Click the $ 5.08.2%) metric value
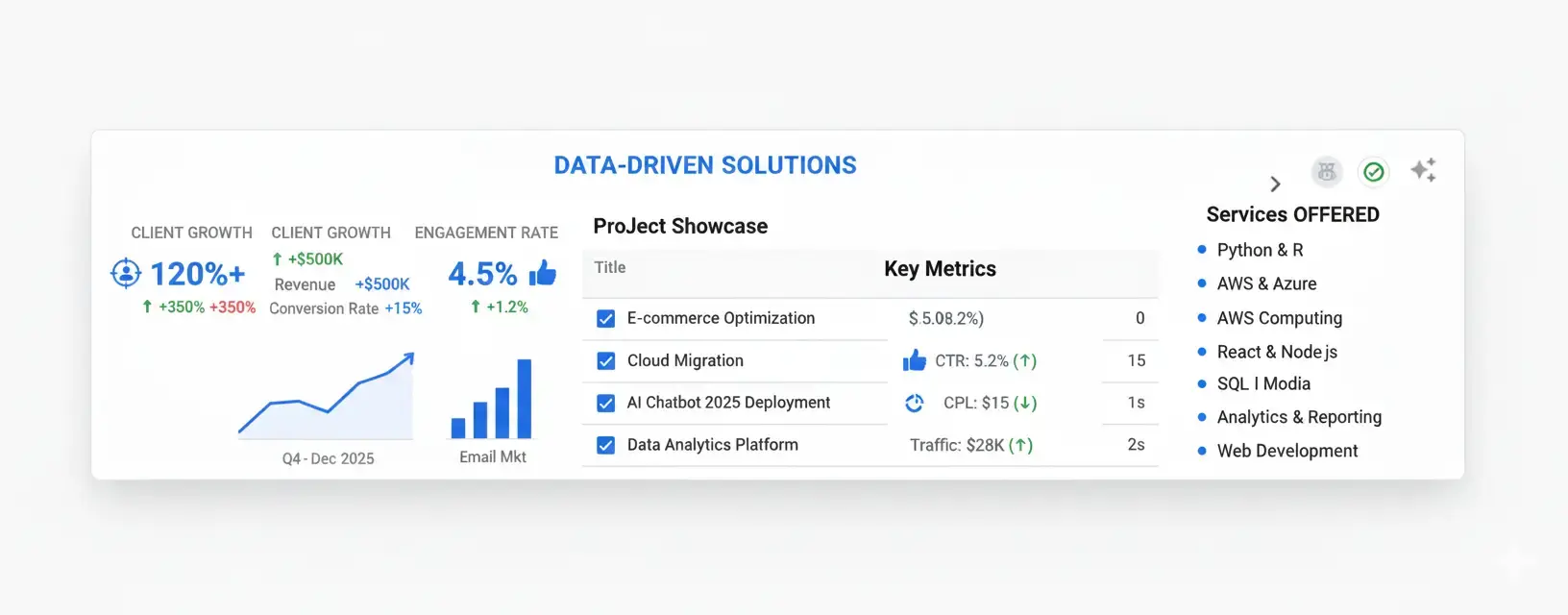Image resolution: width=1568 pixels, height=615 pixels. point(946,318)
